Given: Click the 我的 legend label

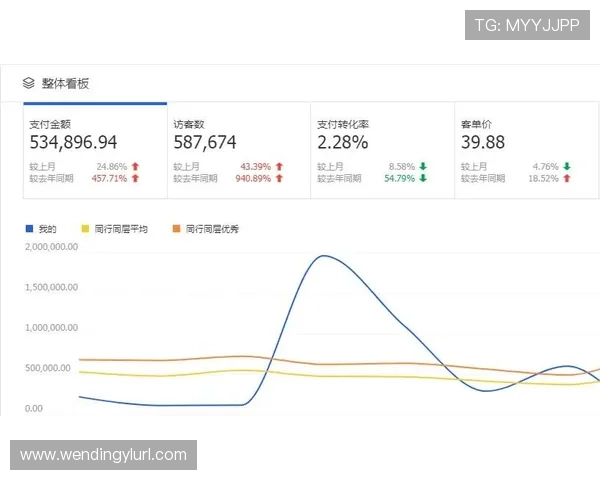Looking at the screenshot, I should pos(47,229).
